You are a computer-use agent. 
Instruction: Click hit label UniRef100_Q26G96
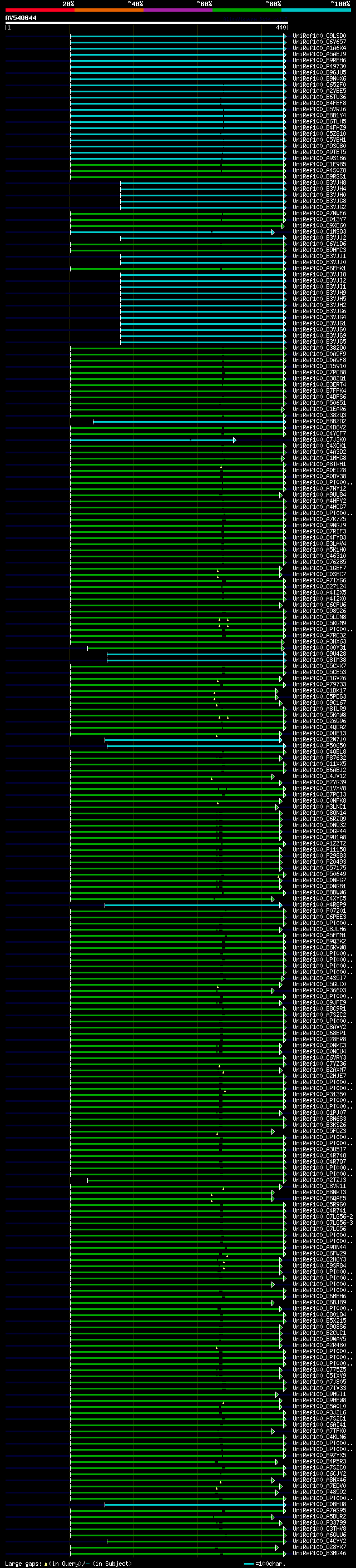[319, 721]
